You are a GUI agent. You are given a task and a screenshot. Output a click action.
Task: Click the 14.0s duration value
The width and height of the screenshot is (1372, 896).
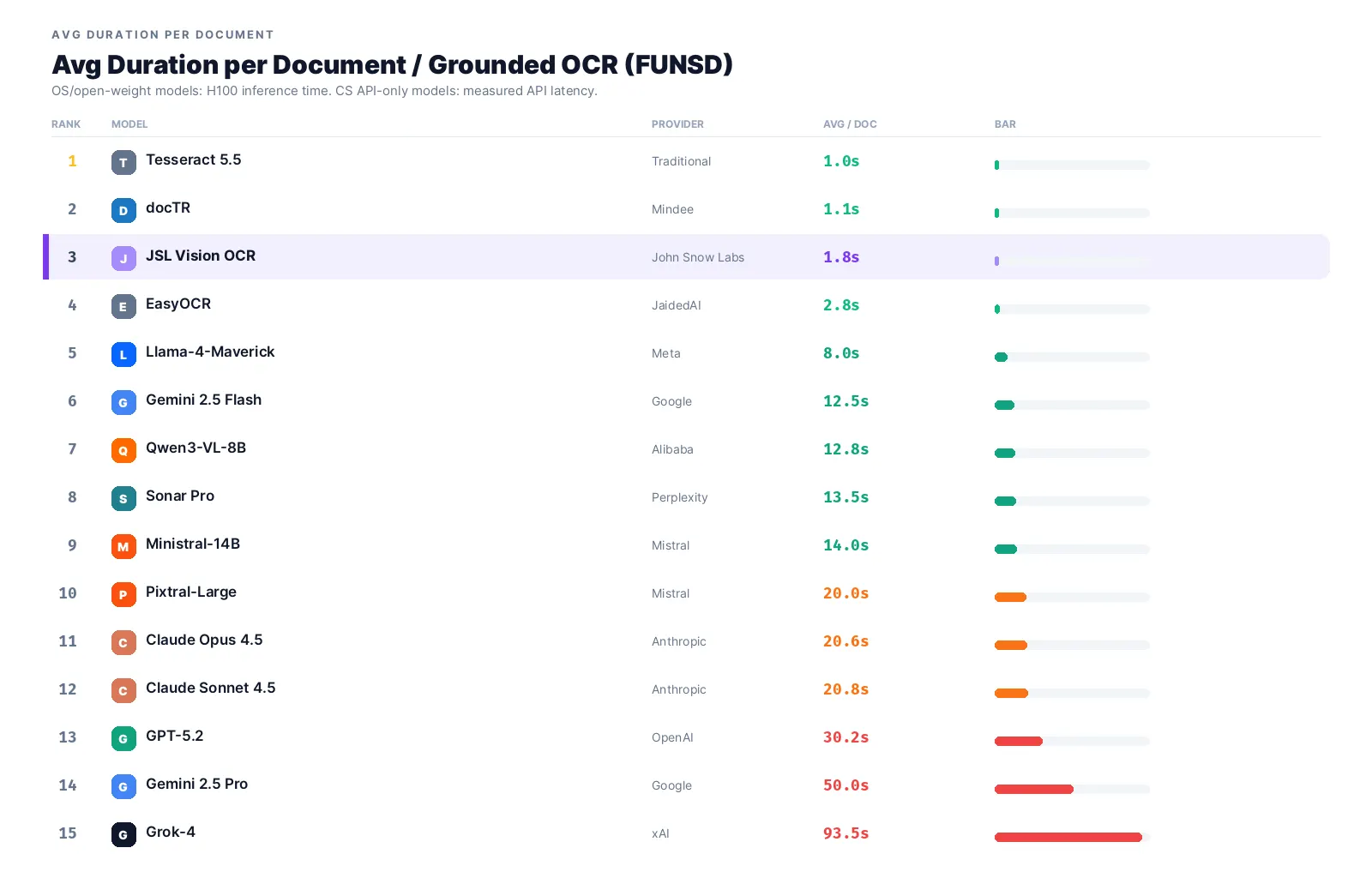[846, 546]
